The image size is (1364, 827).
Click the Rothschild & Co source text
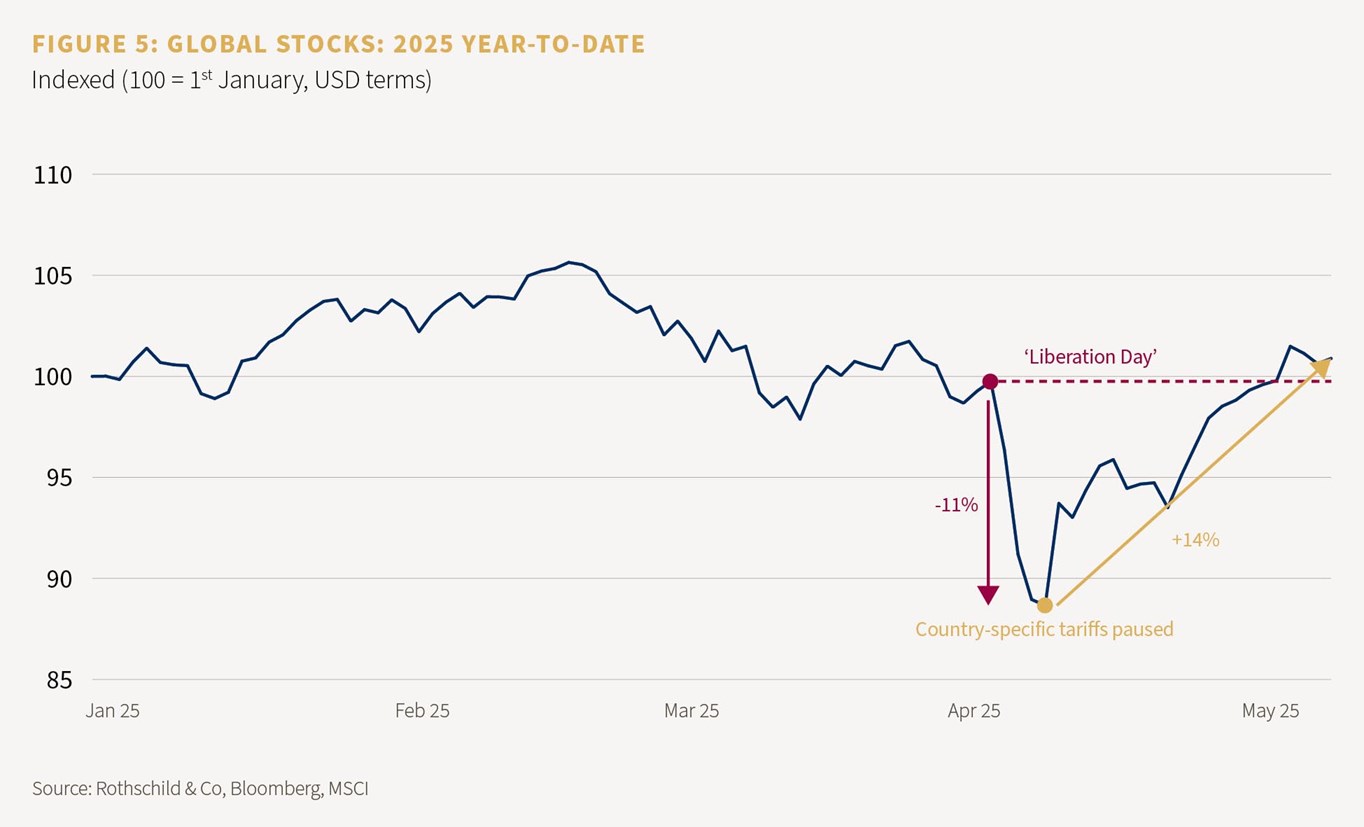[200, 788]
